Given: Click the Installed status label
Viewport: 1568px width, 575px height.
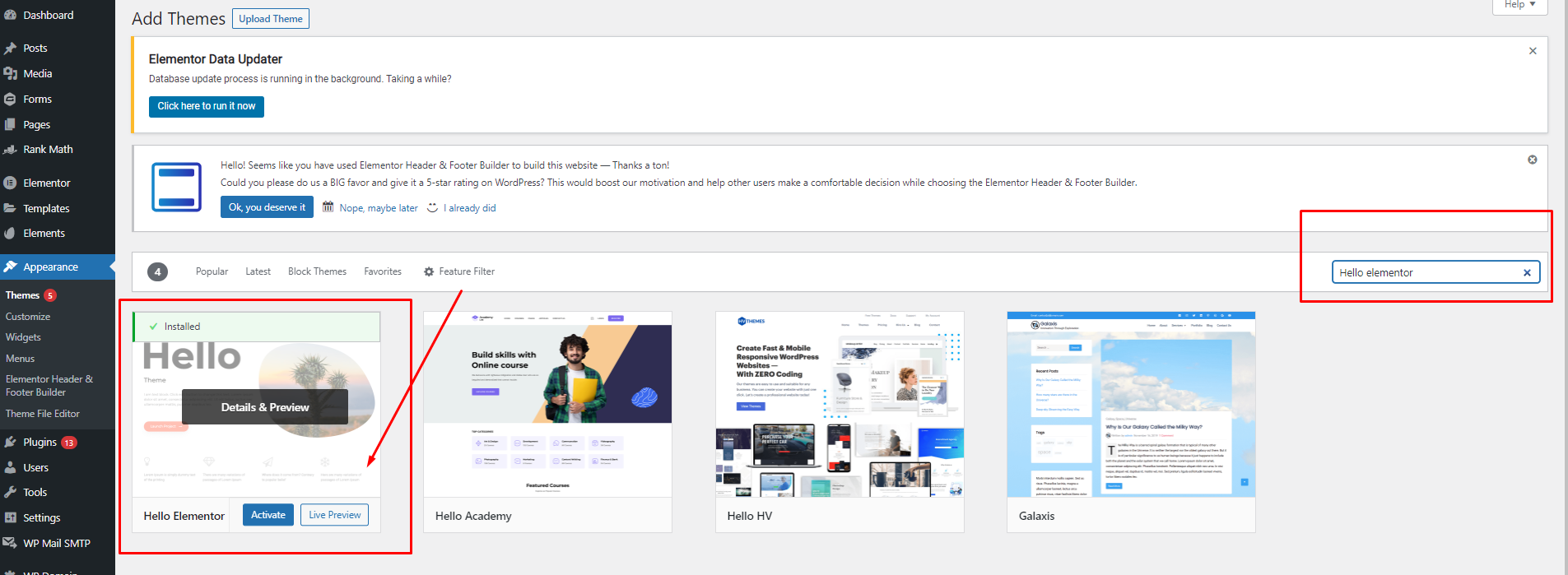Looking at the screenshot, I should [182, 327].
